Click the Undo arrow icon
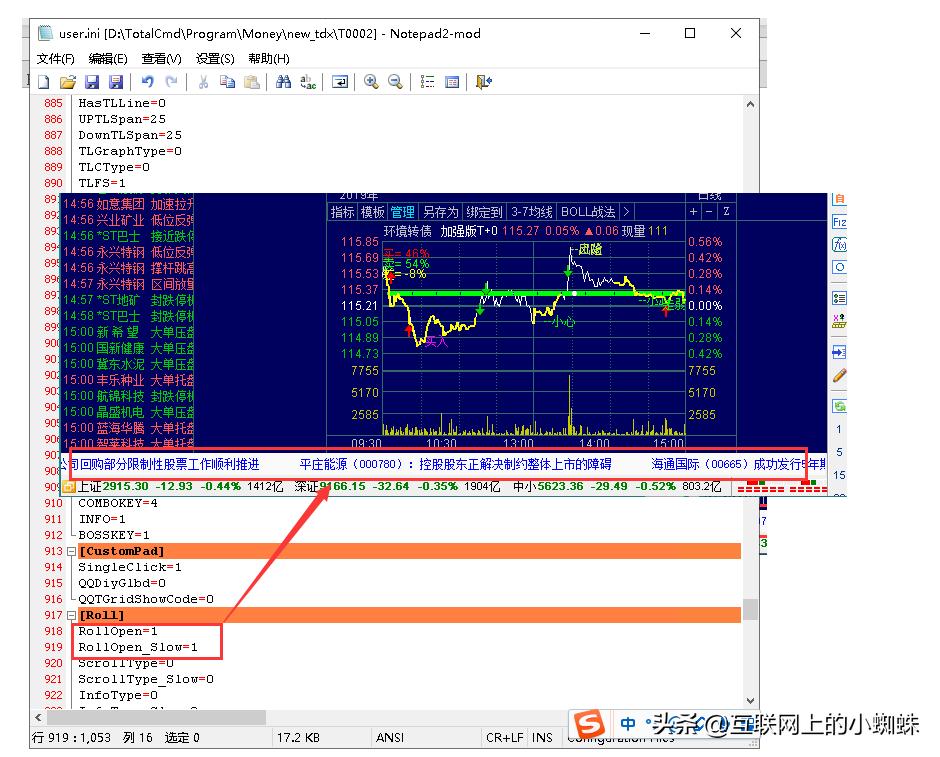Screen dimensions: 940x757 click(147, 82)
